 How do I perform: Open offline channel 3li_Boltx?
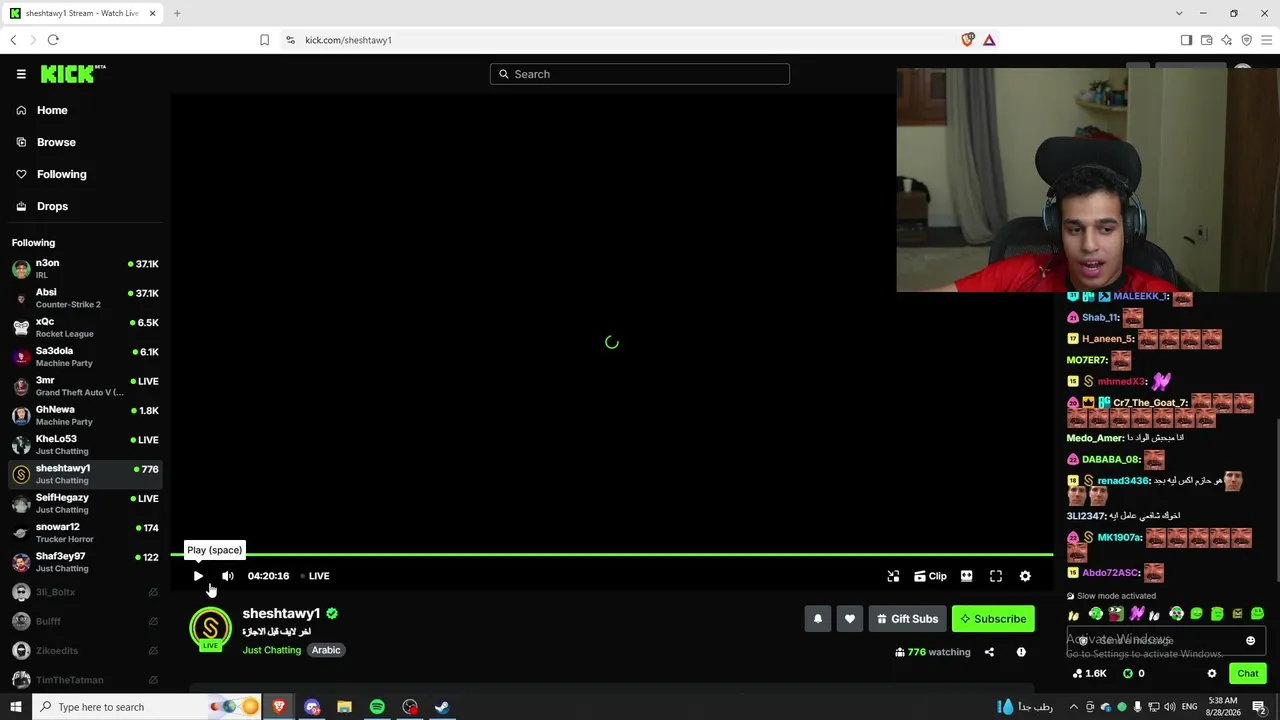(x=85, y=592)
